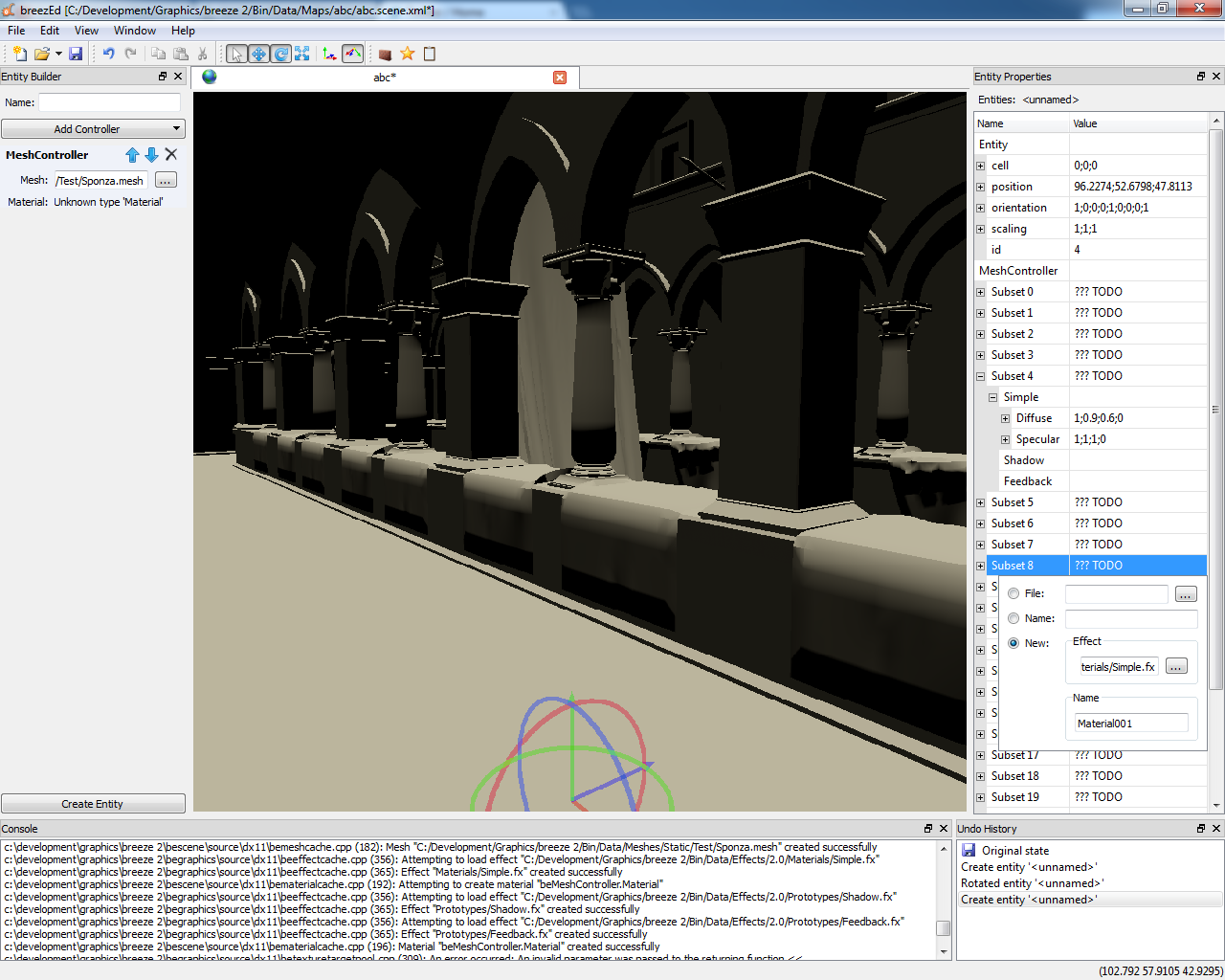This screenshot has width=1225, height=980.
Task: Click the Create Entity button
Action: (93, 804)
